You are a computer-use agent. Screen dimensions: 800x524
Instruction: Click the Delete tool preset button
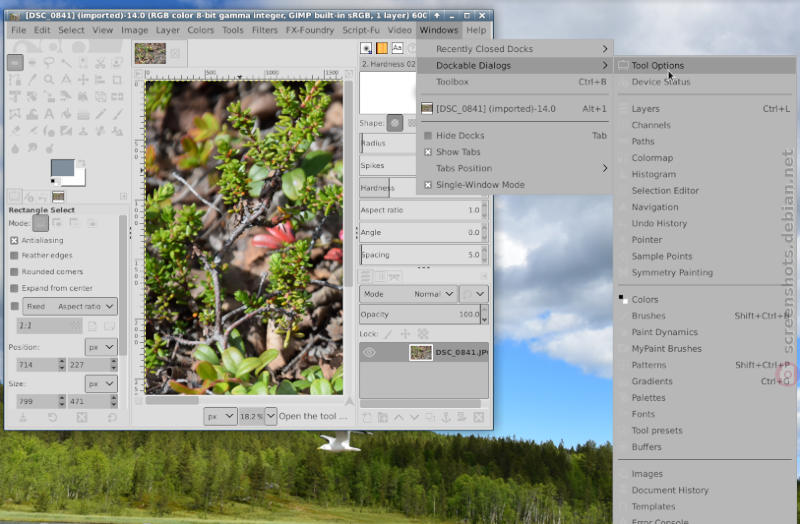[82, 418]
